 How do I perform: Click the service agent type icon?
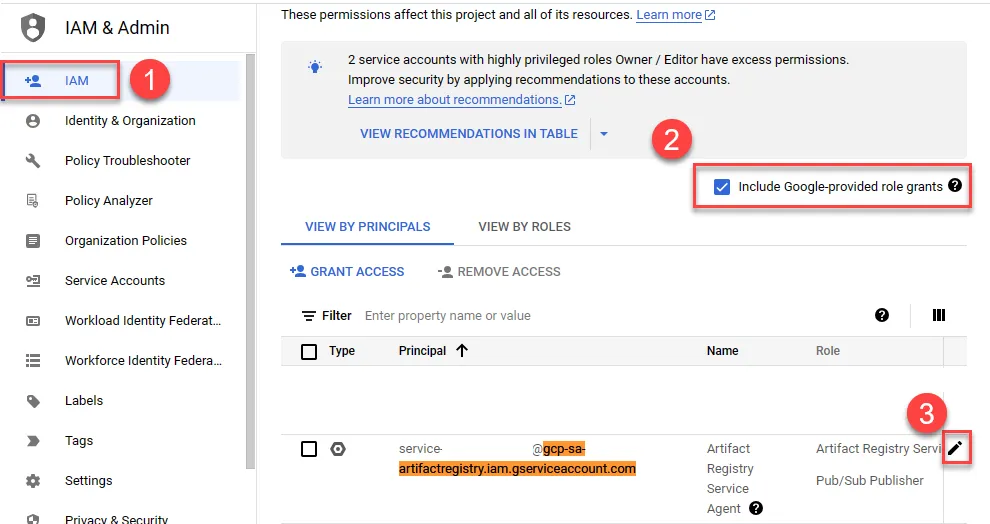point(338,449)
